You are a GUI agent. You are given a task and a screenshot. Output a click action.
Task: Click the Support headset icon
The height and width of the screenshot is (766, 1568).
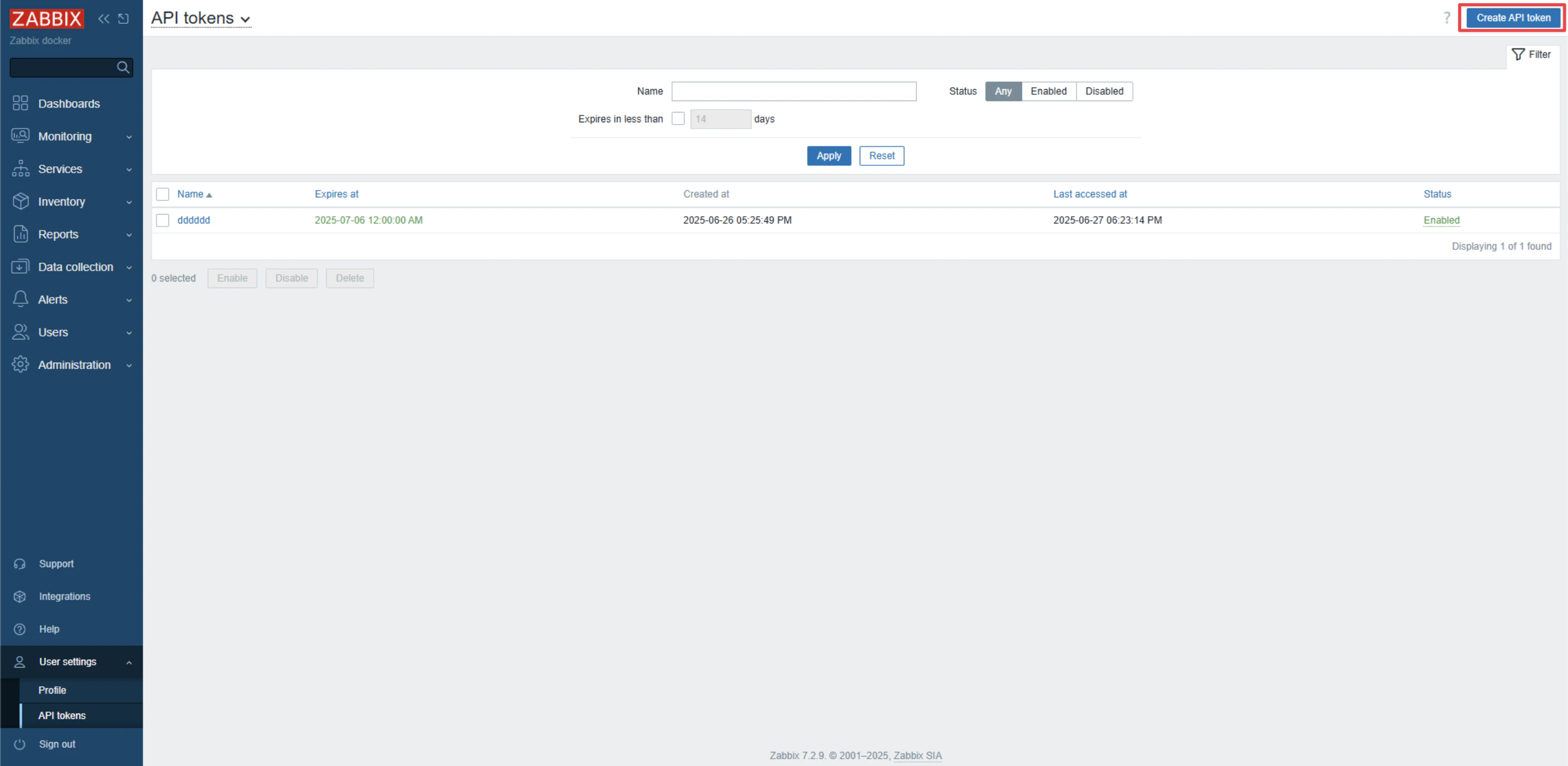(20, 564)
